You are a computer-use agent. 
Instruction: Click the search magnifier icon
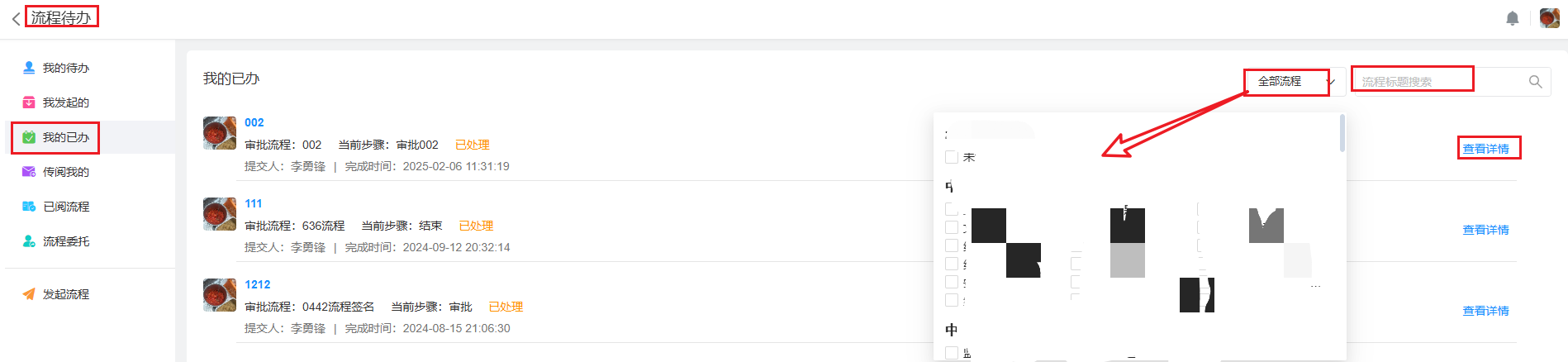[1535, 82]
